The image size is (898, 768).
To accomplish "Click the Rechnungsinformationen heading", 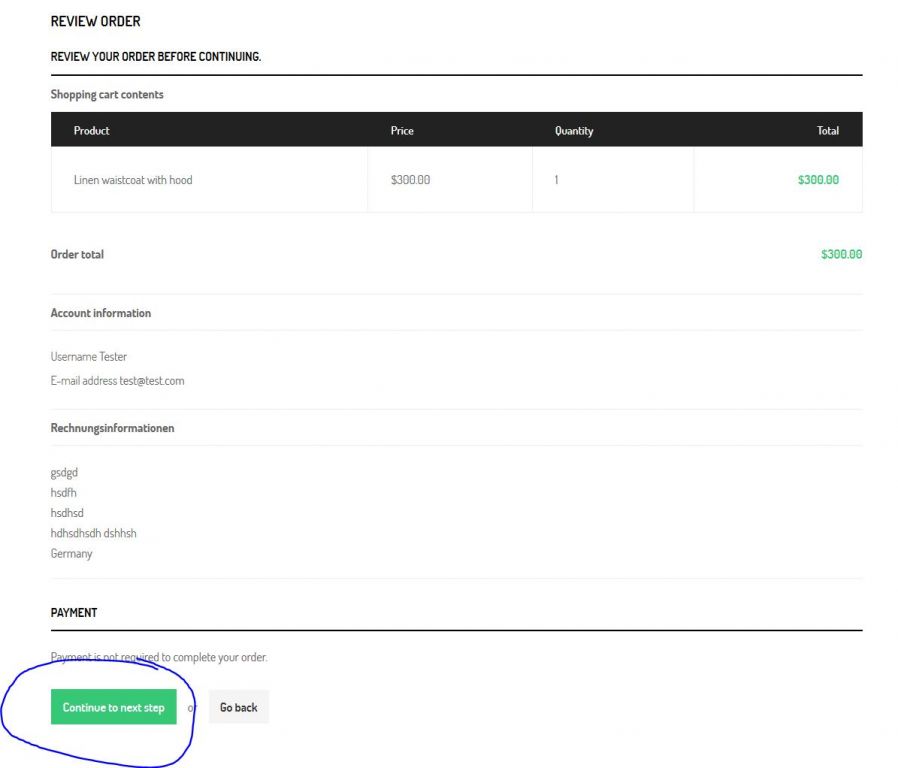I will [x=112, y=428].
